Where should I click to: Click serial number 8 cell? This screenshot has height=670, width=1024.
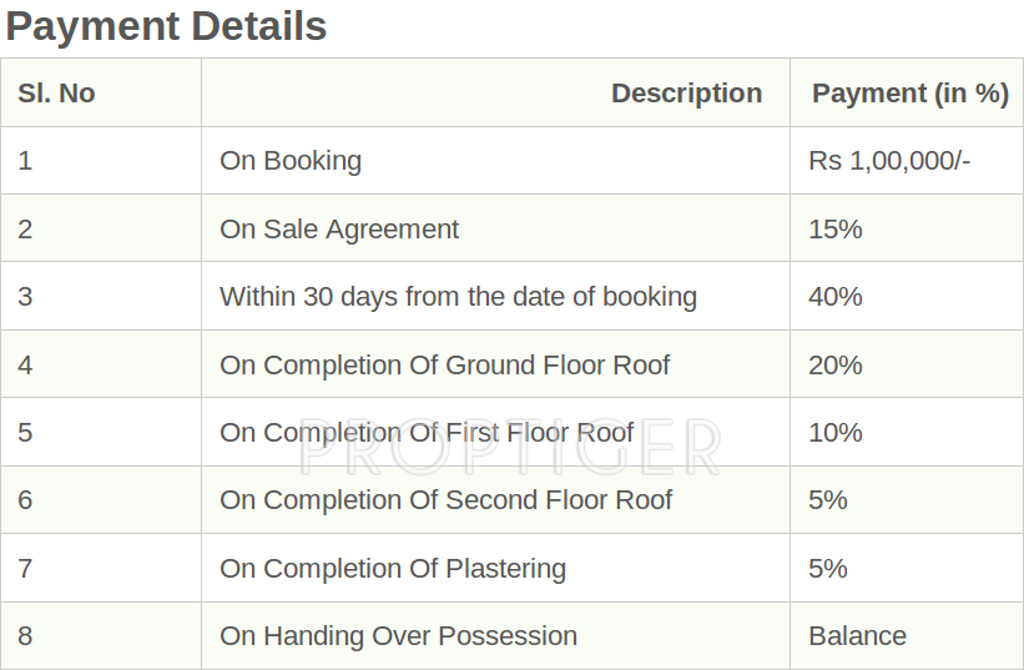pos(25,636)
